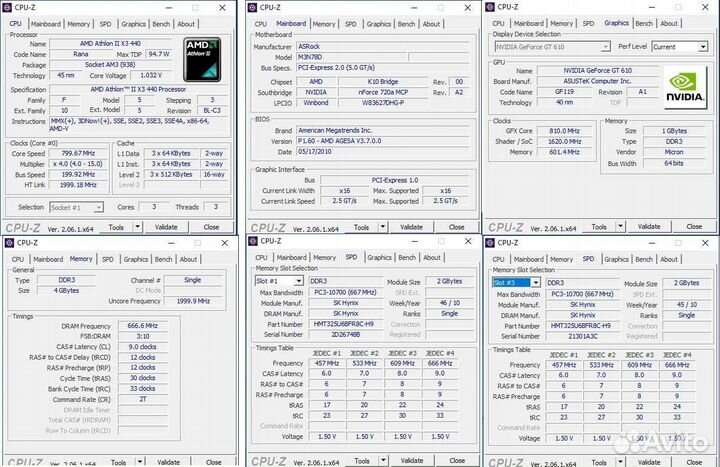Click the DRAM Frequency value 666.6 MHz

142,326
